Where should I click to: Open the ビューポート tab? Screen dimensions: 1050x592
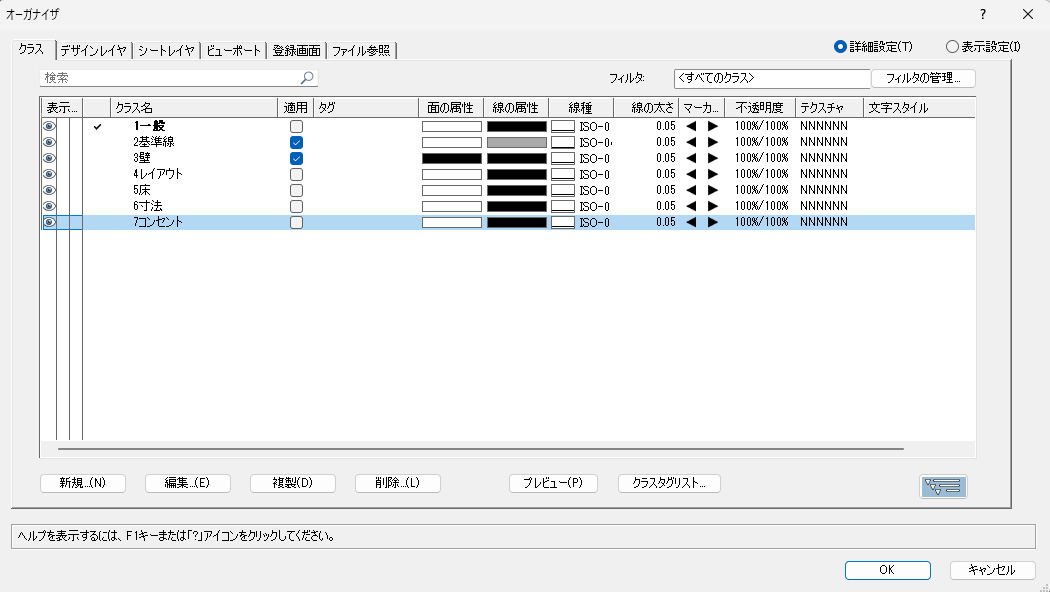234,50
